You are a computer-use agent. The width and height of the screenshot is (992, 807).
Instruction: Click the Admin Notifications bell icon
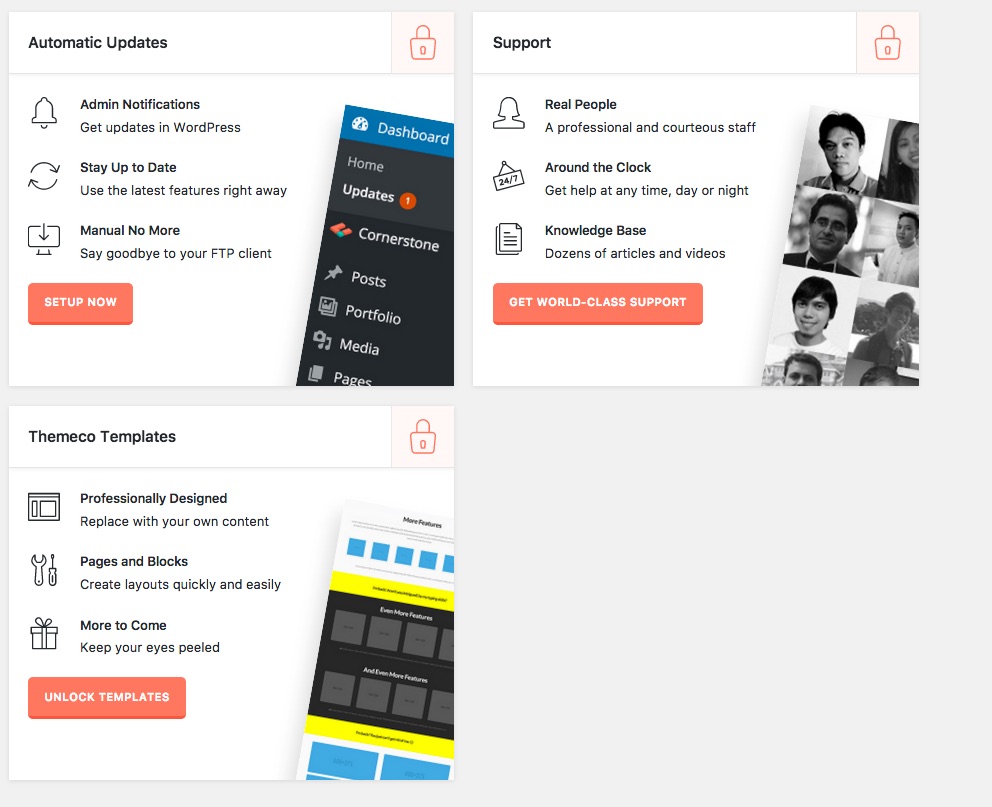(44, 114)
